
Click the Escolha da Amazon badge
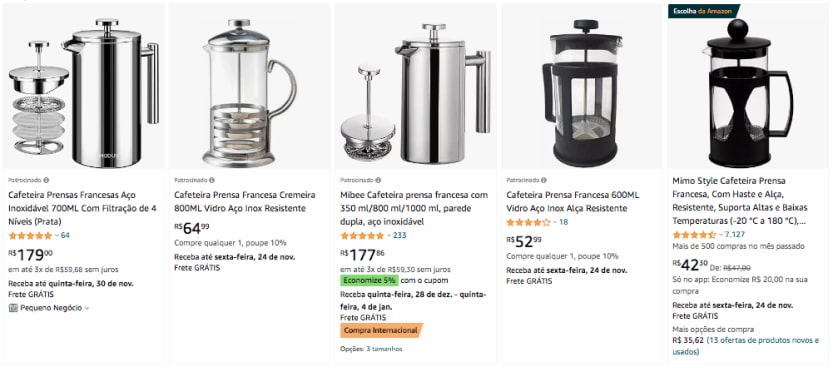[x=704, y=11]
